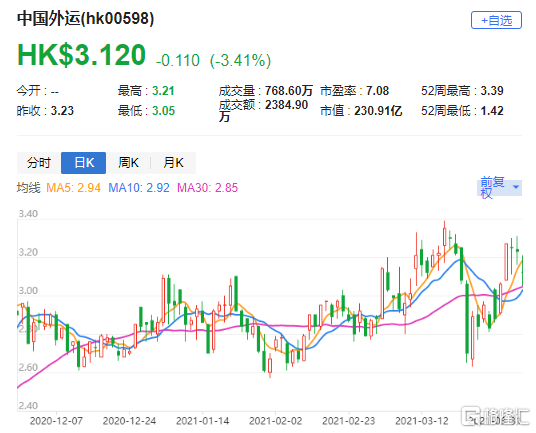This screenshot has width=536, height=433.
Task: Click the 2020-12-24 date axis label
Action: tap(129, 421)
